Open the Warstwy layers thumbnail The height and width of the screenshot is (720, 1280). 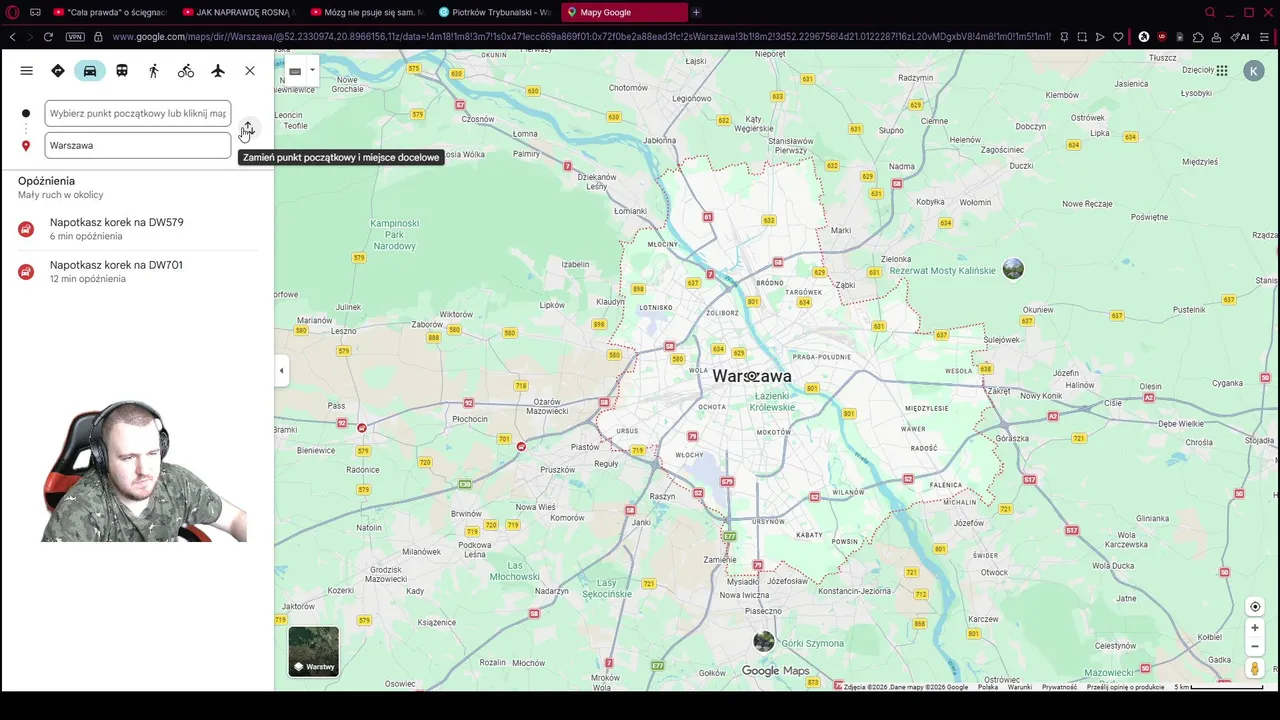click(x=314, y=651)
